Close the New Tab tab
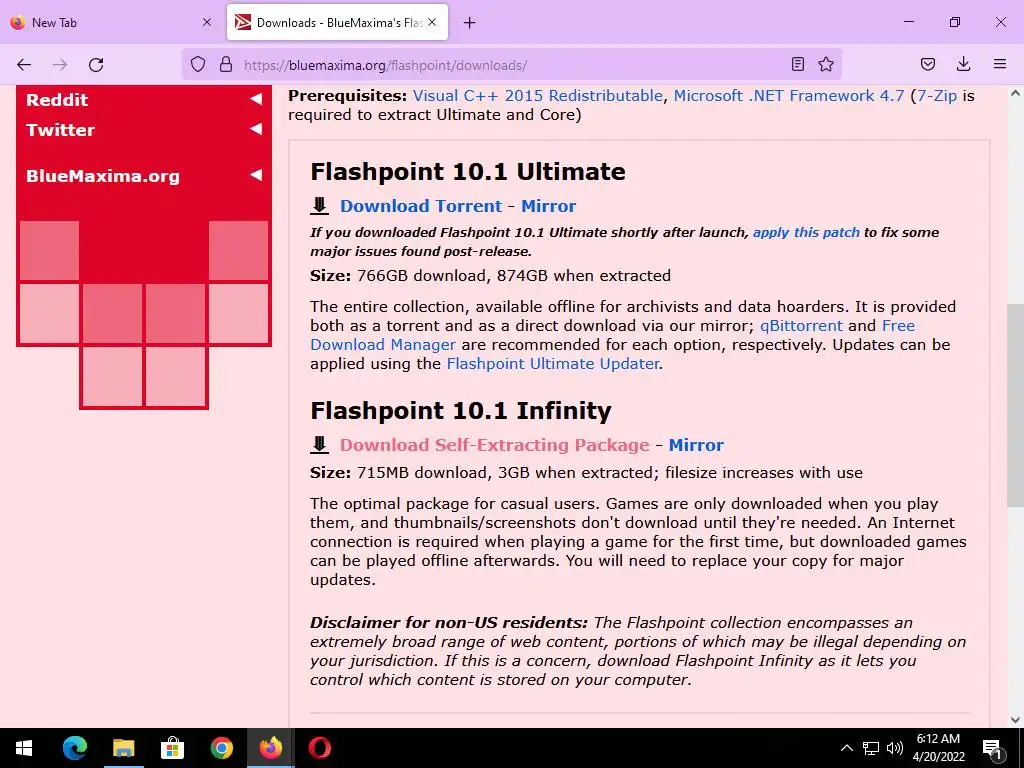Viewport: 1024px width, 768px height. (207, 22)
